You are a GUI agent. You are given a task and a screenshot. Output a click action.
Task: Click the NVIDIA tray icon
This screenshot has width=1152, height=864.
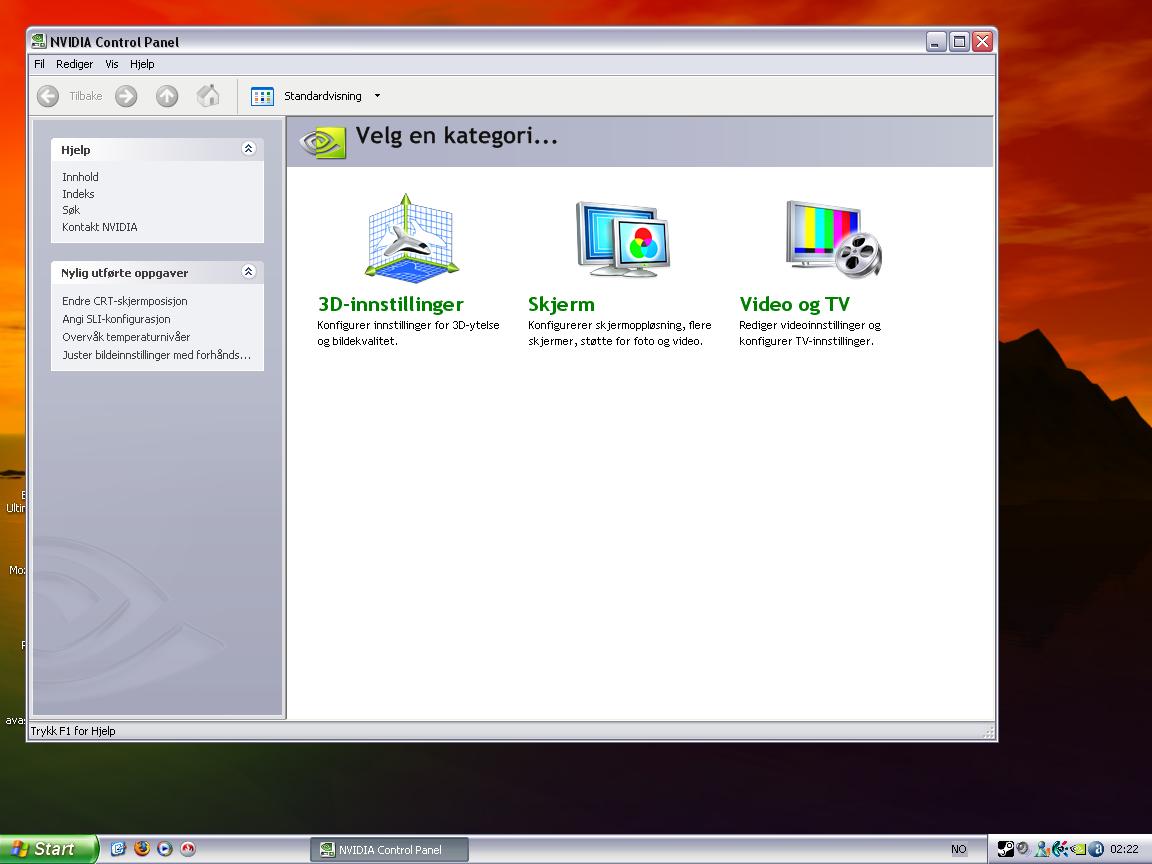point(1078,849)
